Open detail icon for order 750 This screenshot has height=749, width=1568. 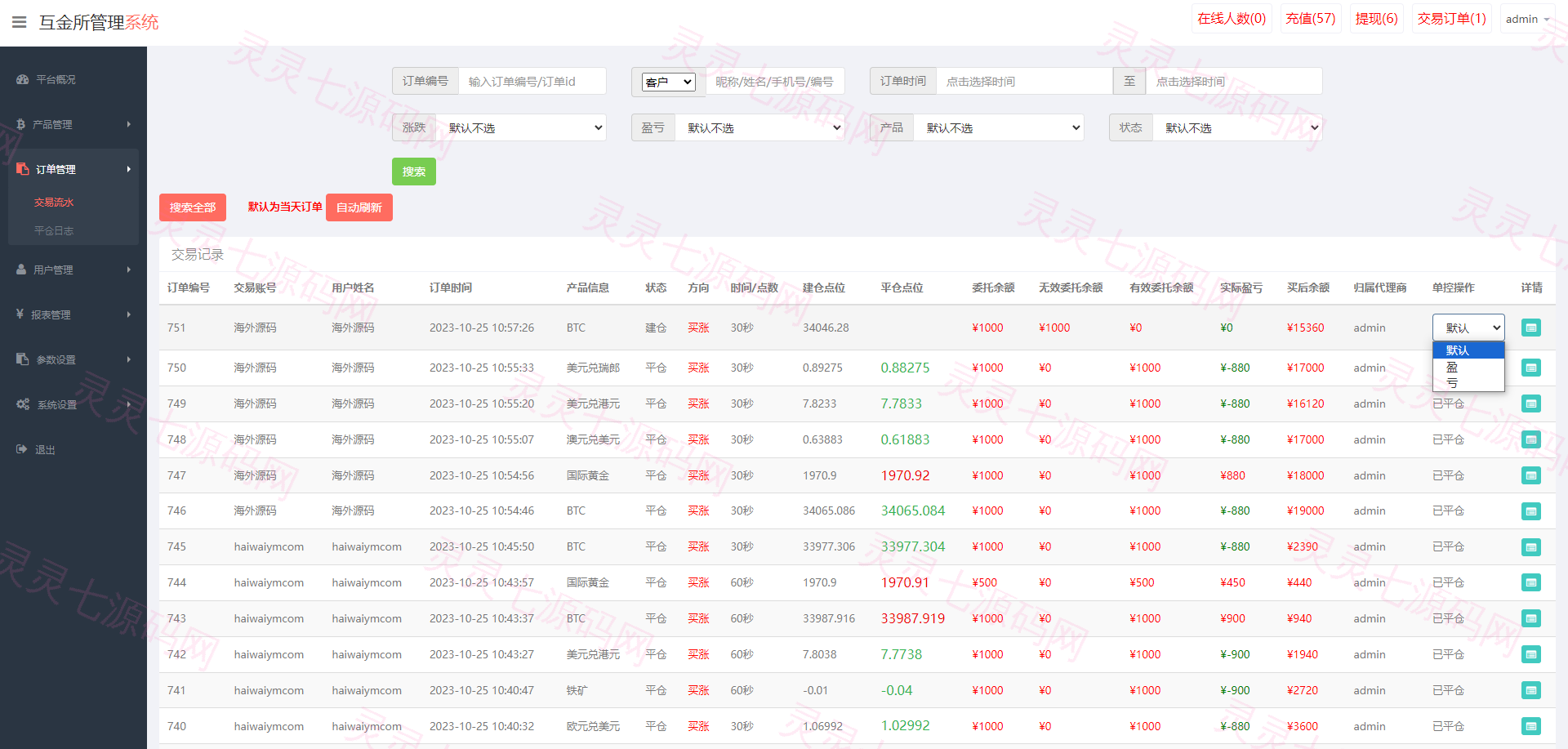coord(1531,368)
